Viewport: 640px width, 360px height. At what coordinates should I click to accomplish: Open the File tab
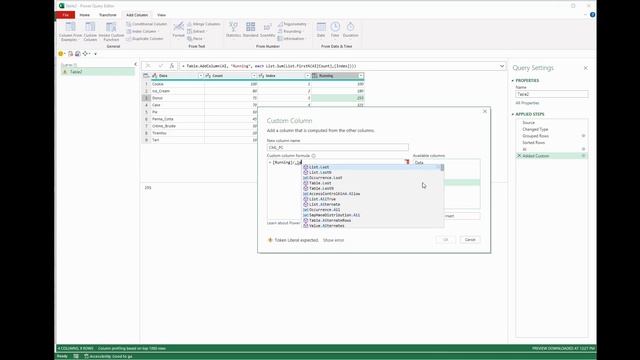pyautogui.click(x=65, y=15)
